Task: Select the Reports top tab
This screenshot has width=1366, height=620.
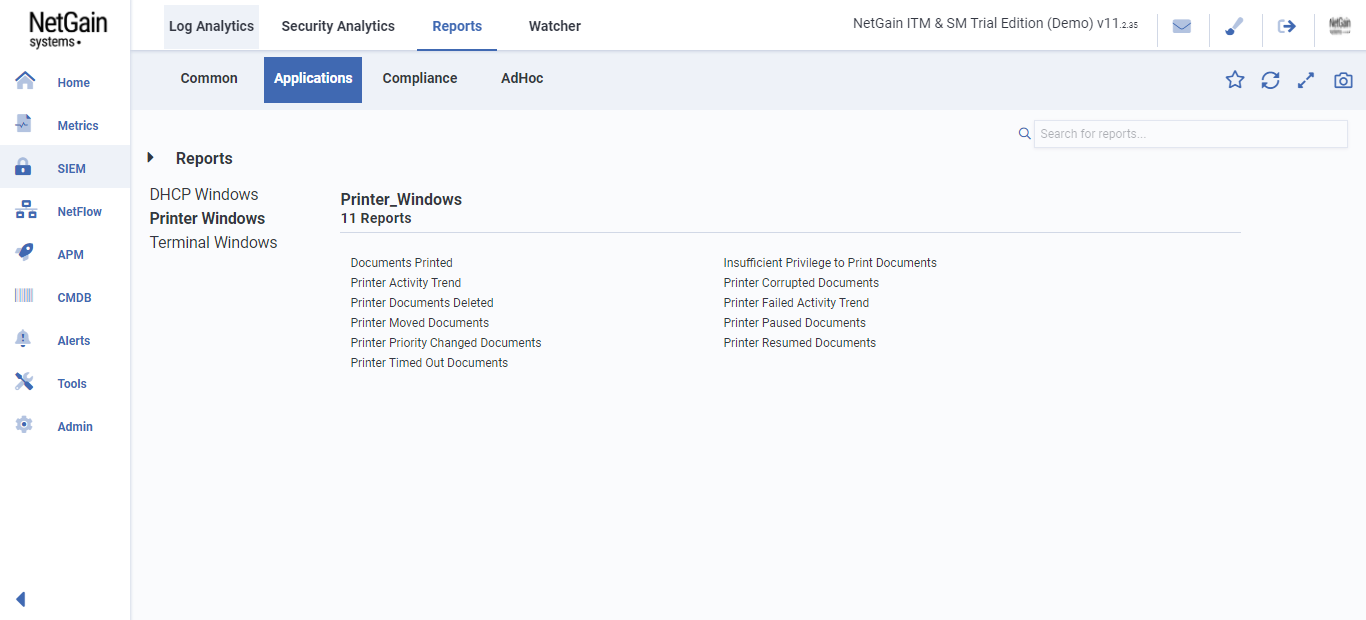Action: pos(457,27)
